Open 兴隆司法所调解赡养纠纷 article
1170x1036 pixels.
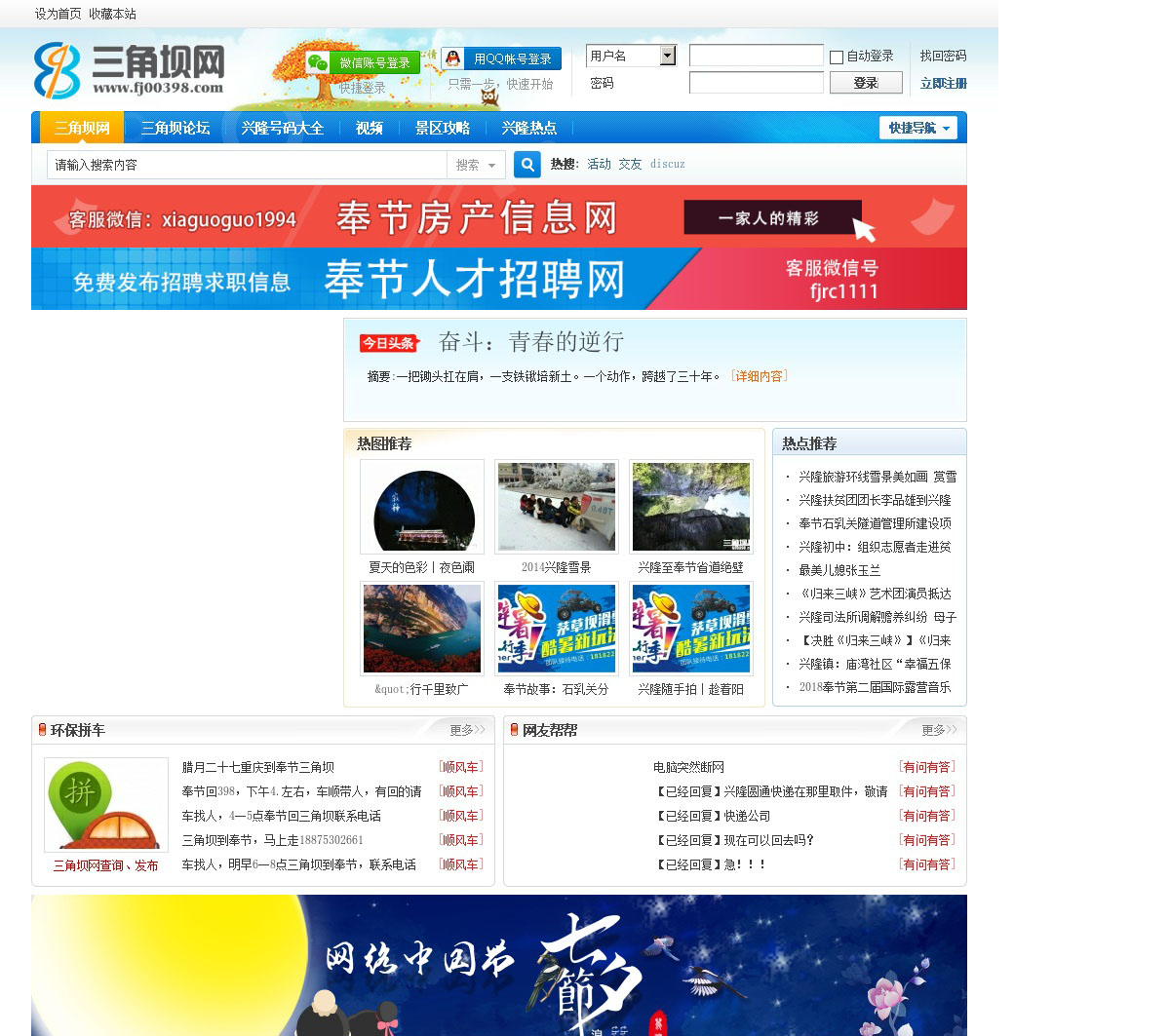click(877, 617)
